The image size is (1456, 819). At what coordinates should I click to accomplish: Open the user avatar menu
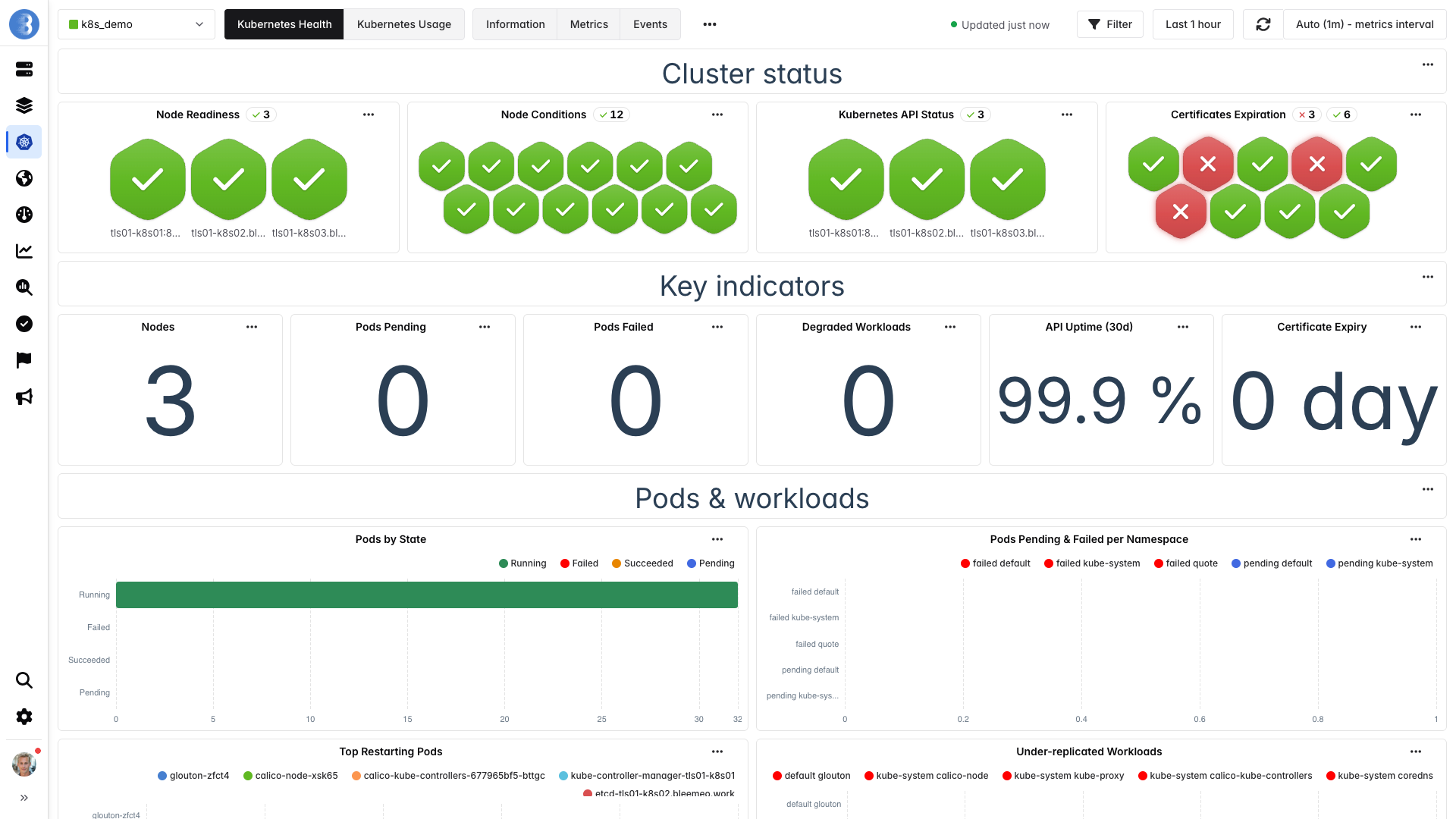pos(24,764)
